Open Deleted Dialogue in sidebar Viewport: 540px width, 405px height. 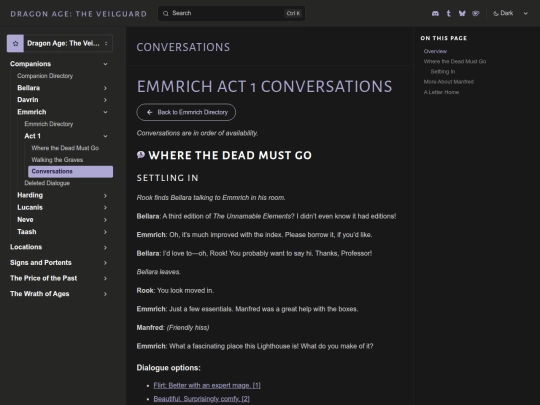(x=47, y=183)
